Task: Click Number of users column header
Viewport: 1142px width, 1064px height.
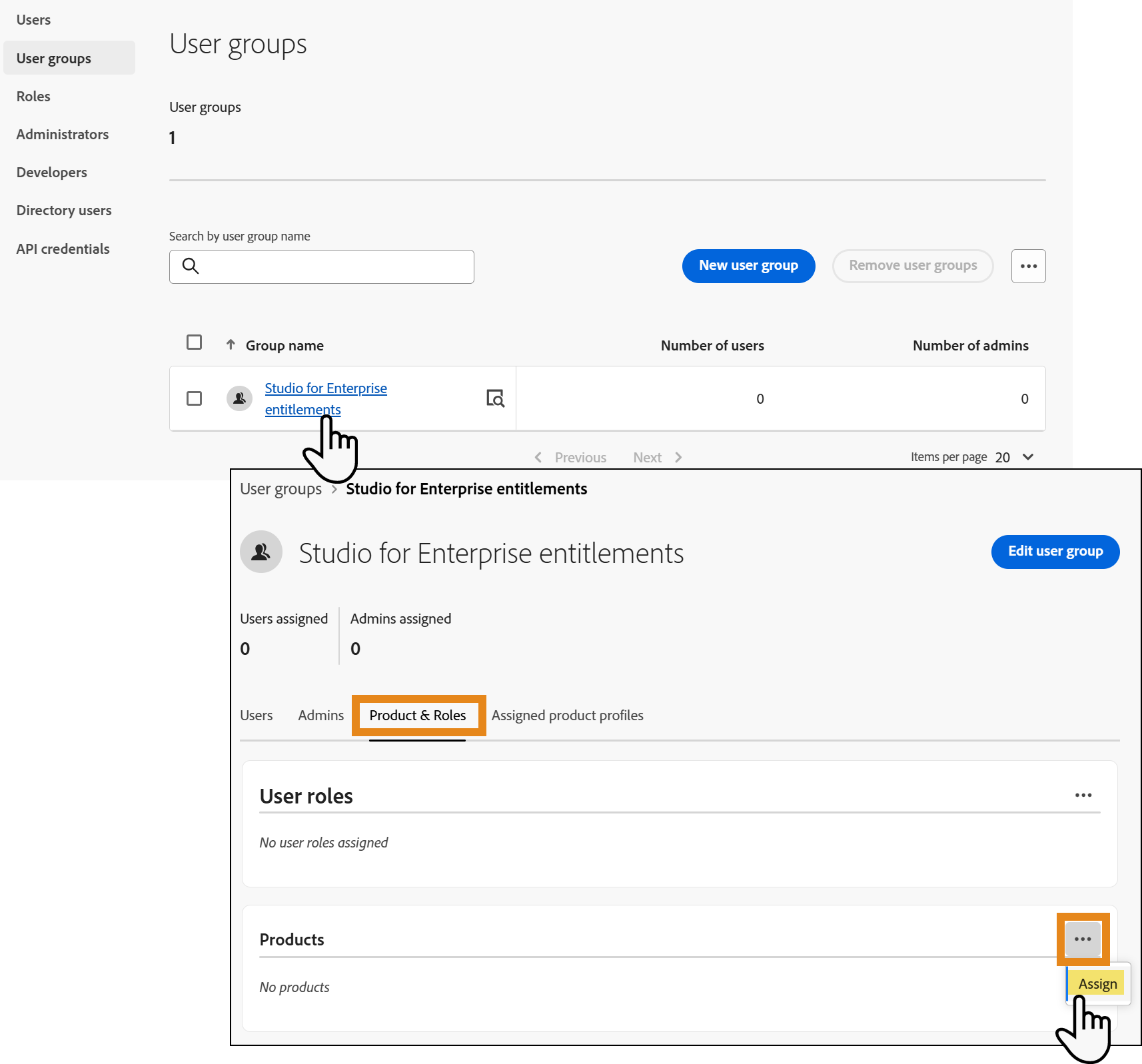Action: pyautogui.click(x=712, y=346)
